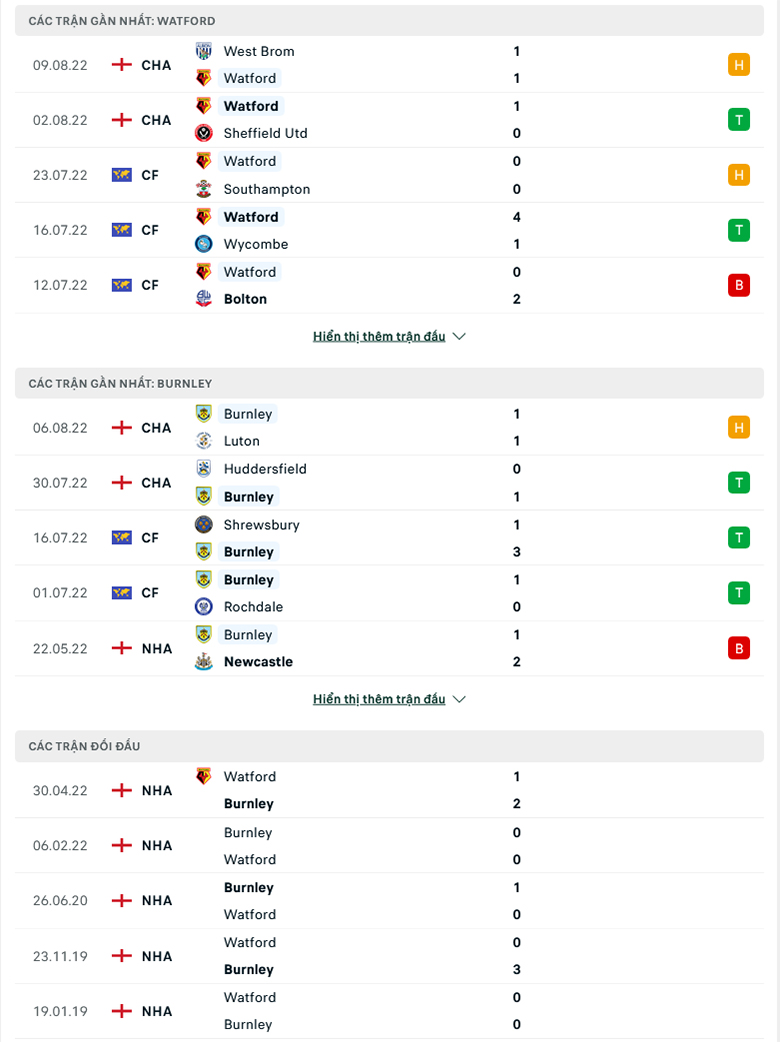Screen dimensions: 780x1042
Task: Click the Wycombe club crest icon
Action: 204,244
